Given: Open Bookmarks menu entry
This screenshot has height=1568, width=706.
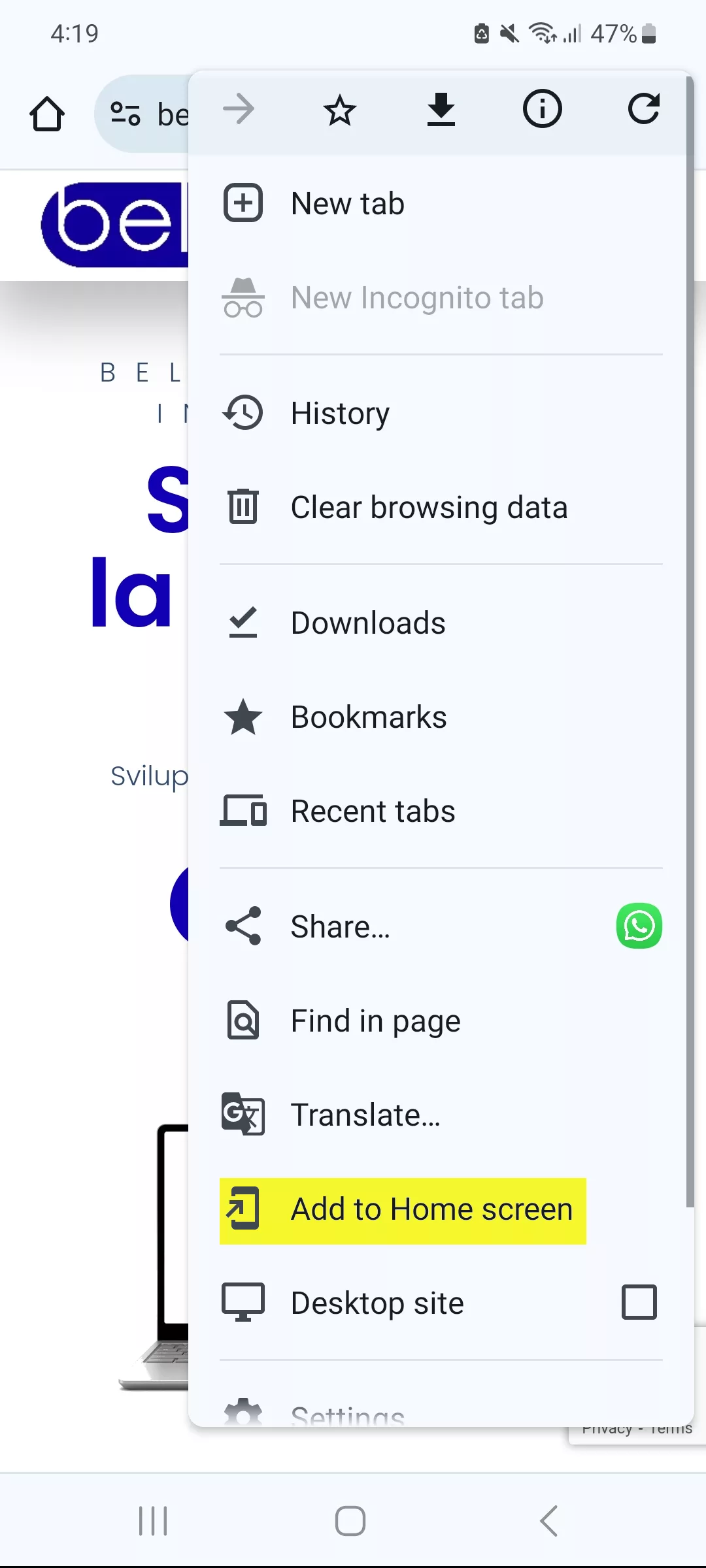Looking at the screenshot, I should (x=441, y=717).
